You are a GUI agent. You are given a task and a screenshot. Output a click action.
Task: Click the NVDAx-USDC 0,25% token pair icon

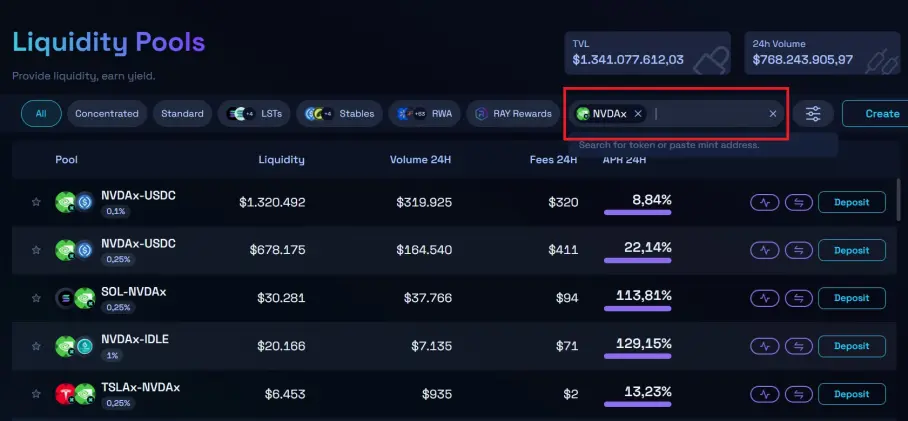pyautogui.click(x=75, y=250)
